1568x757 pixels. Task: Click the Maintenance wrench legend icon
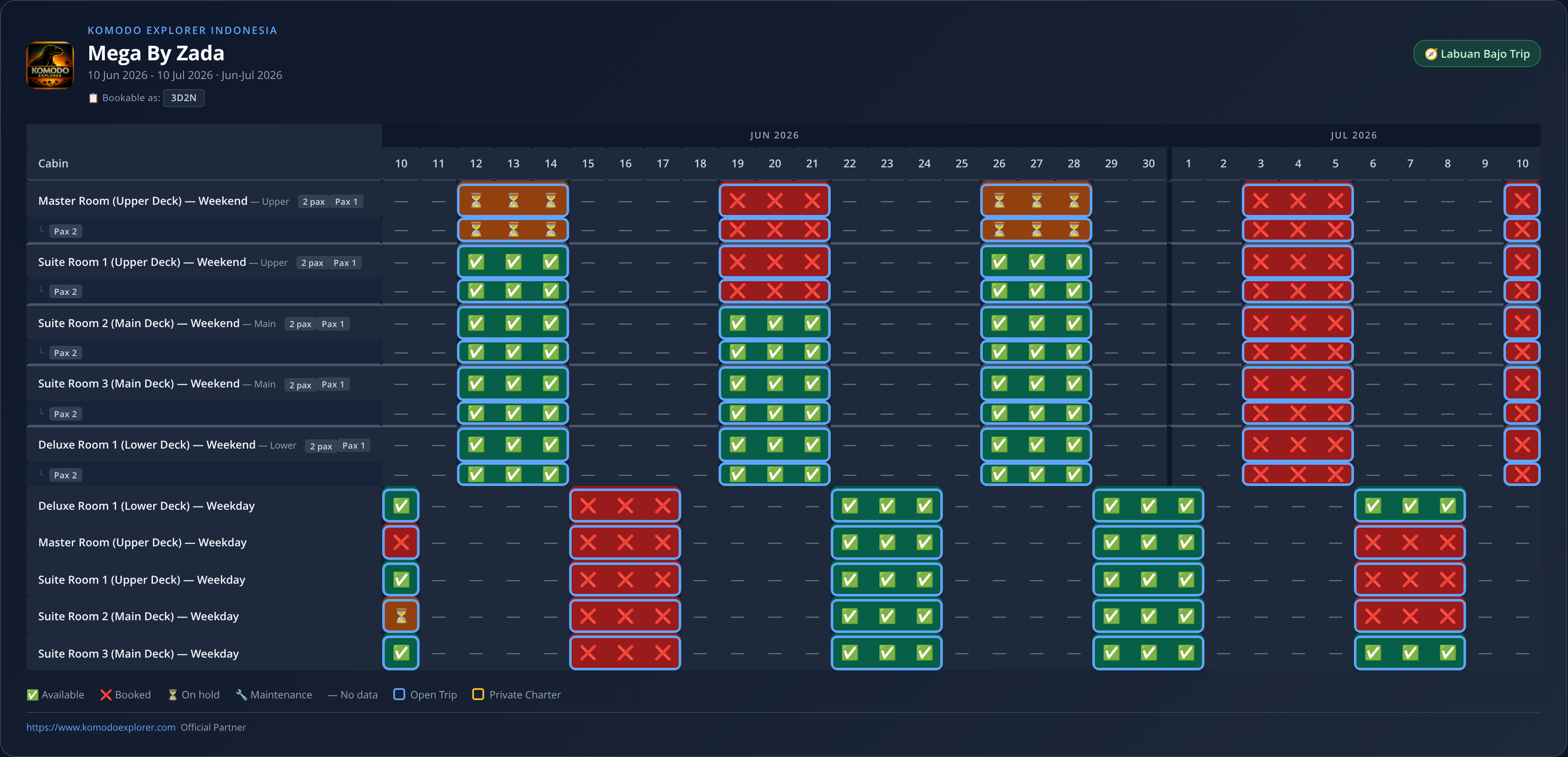point(242,695)
